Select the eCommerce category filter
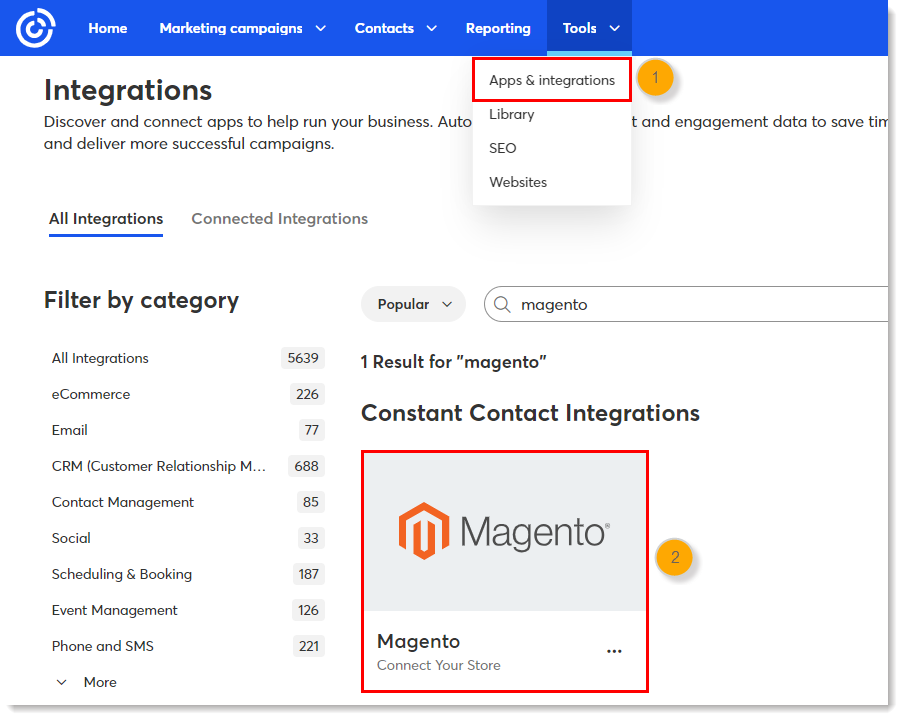The height and width of the screenshot is (720, 903). click(91, 394)
